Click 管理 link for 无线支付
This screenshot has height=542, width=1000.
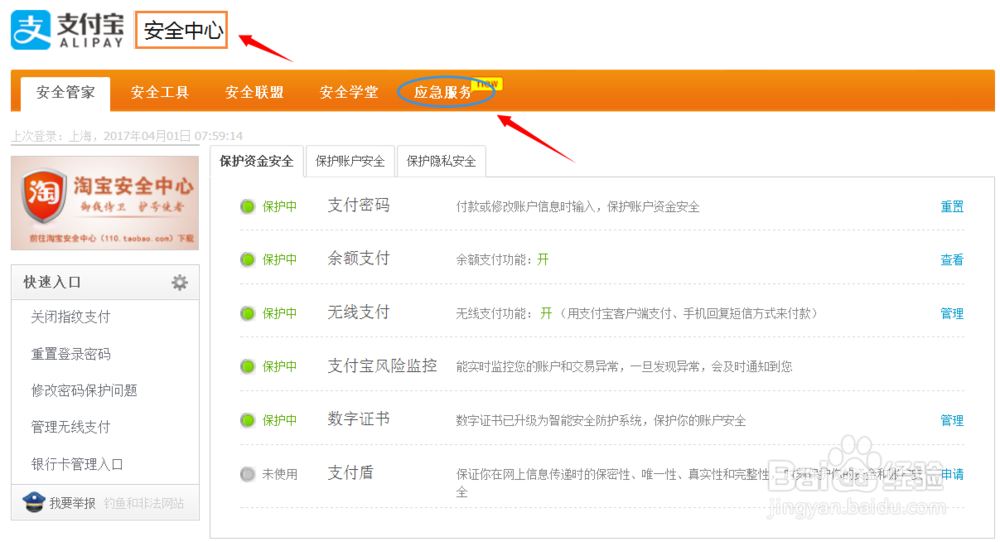pos(952,313)
